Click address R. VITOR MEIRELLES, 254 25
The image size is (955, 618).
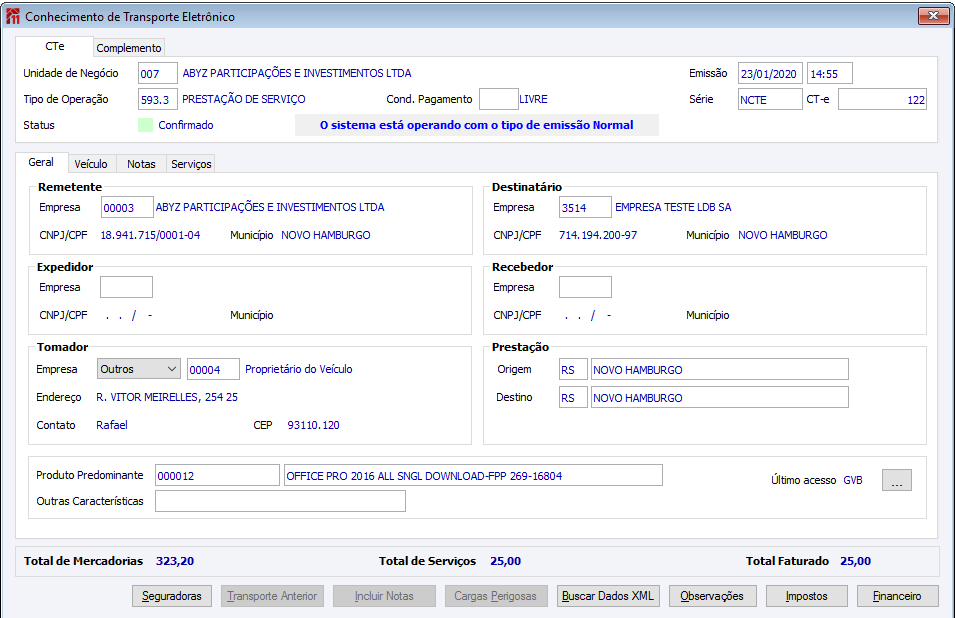click(x=167, y=397)
